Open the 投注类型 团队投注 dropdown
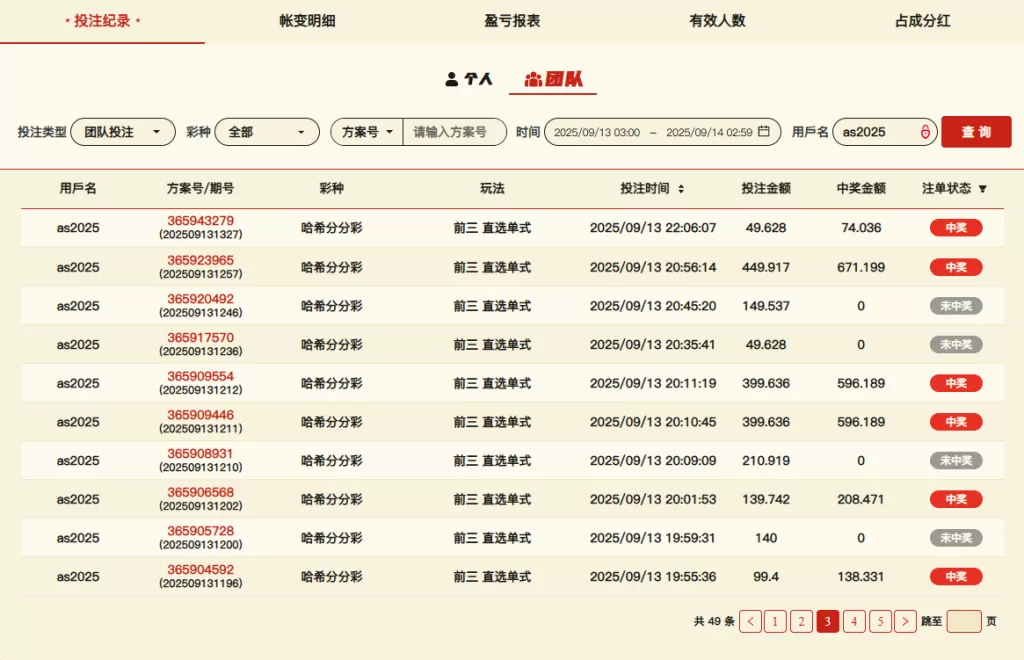This screenshot has height=660, width=1024. click(122, 132)
